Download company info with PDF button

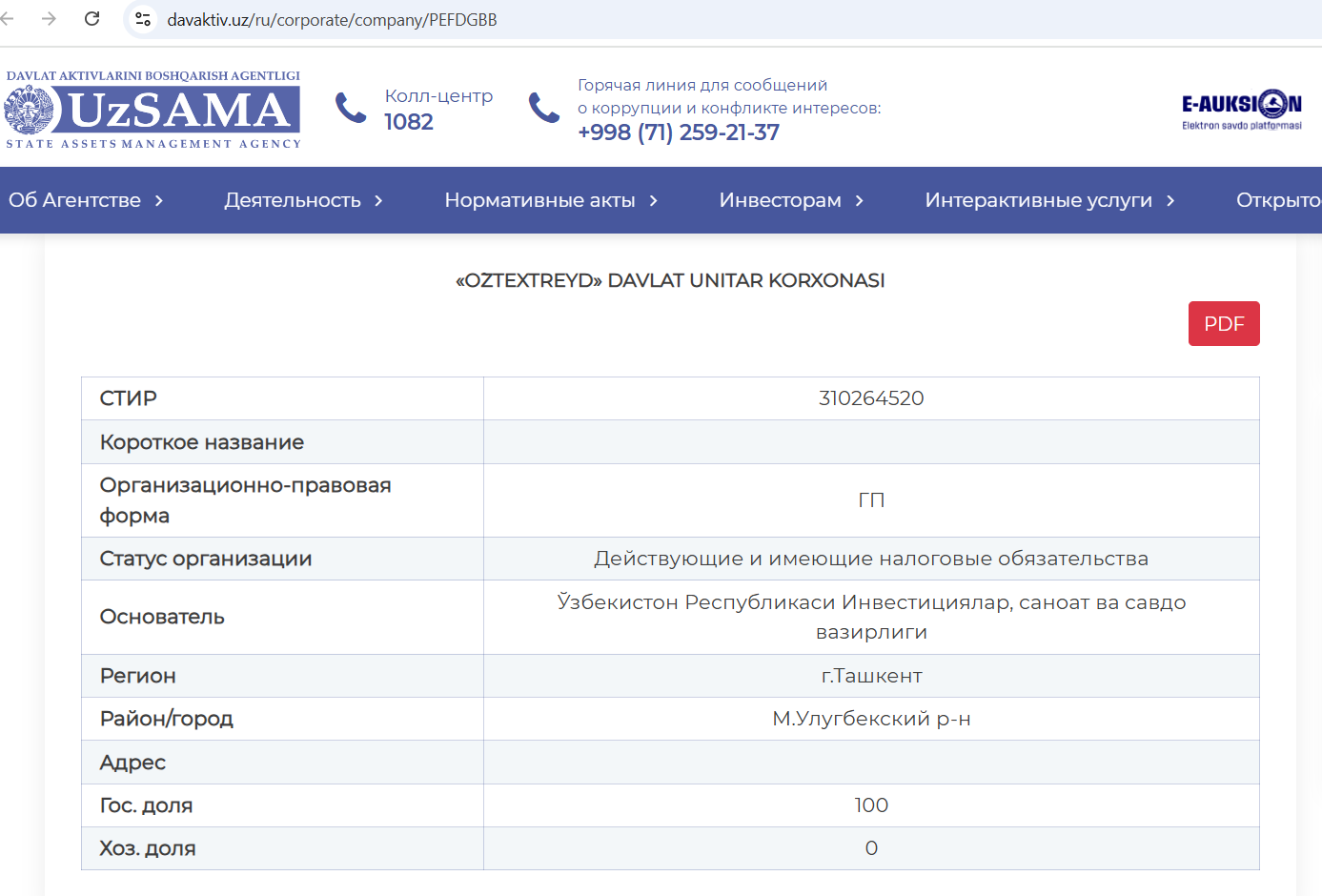click(x=1223, y=324)
